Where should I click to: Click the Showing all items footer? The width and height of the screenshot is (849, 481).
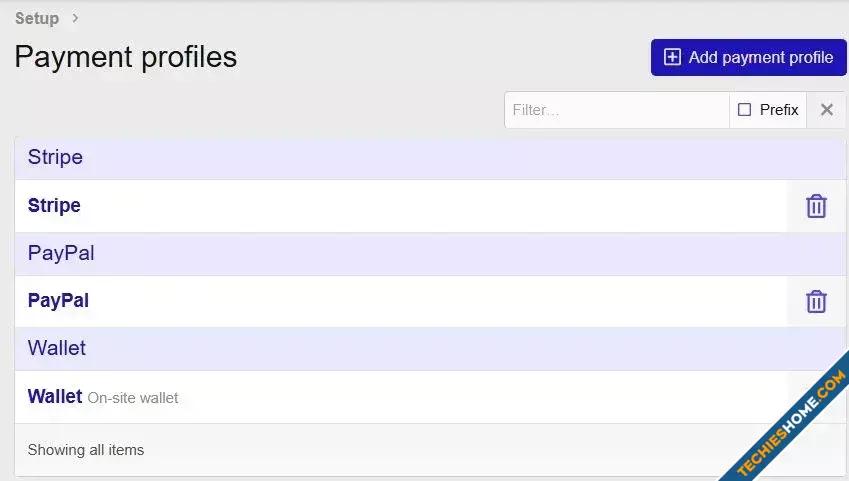[x=86, y=450]
